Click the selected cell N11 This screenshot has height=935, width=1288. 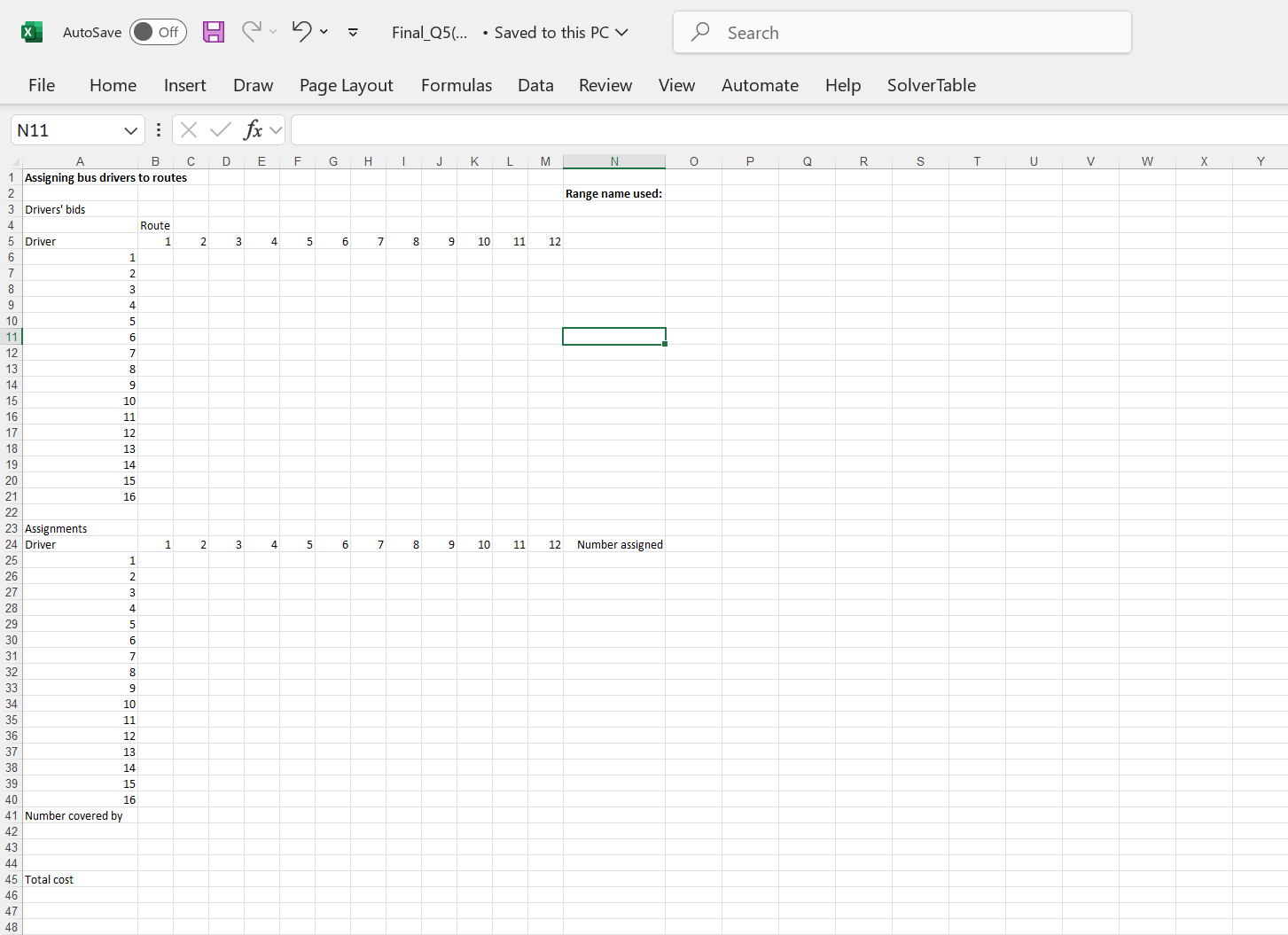coord(614,337)
